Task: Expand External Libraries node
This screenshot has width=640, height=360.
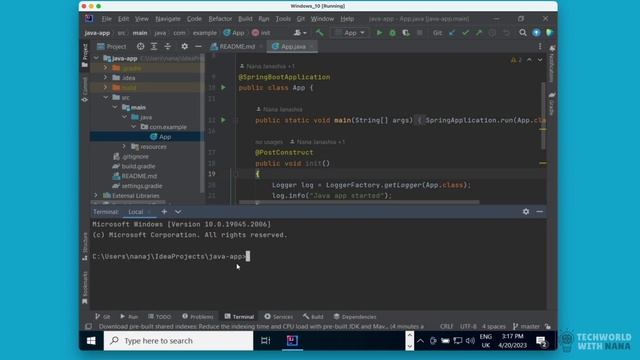Action: 96,196
